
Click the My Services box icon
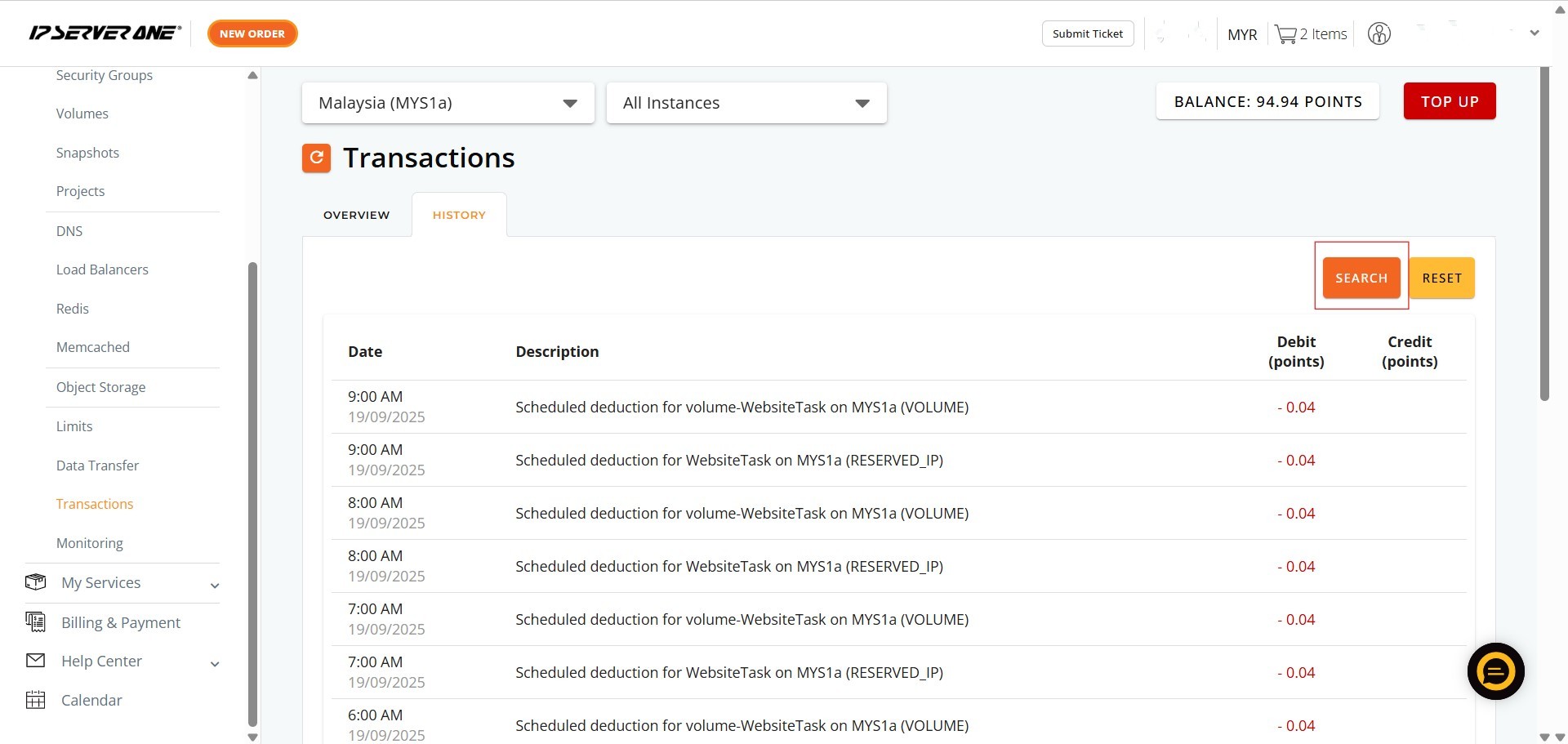click(x=36, y=582)
